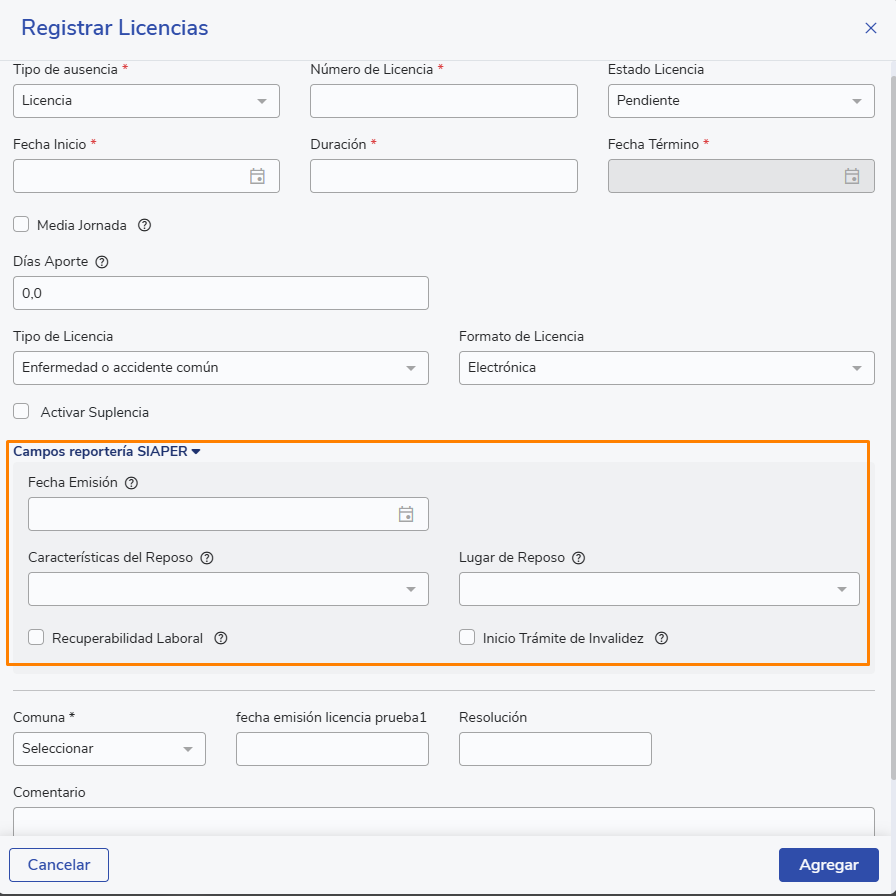Toggle Inicio Trámite de Invalidez checkbox
The height and width of the screenshot is (896, 896).
click(x=467, y=637)
